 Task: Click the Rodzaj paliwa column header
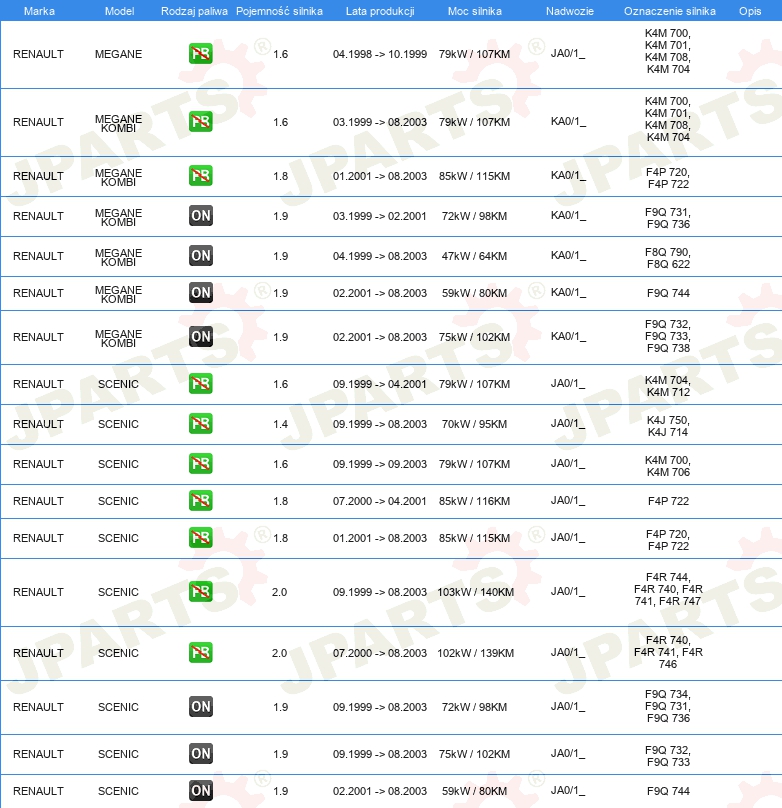(x=194, y=11)
